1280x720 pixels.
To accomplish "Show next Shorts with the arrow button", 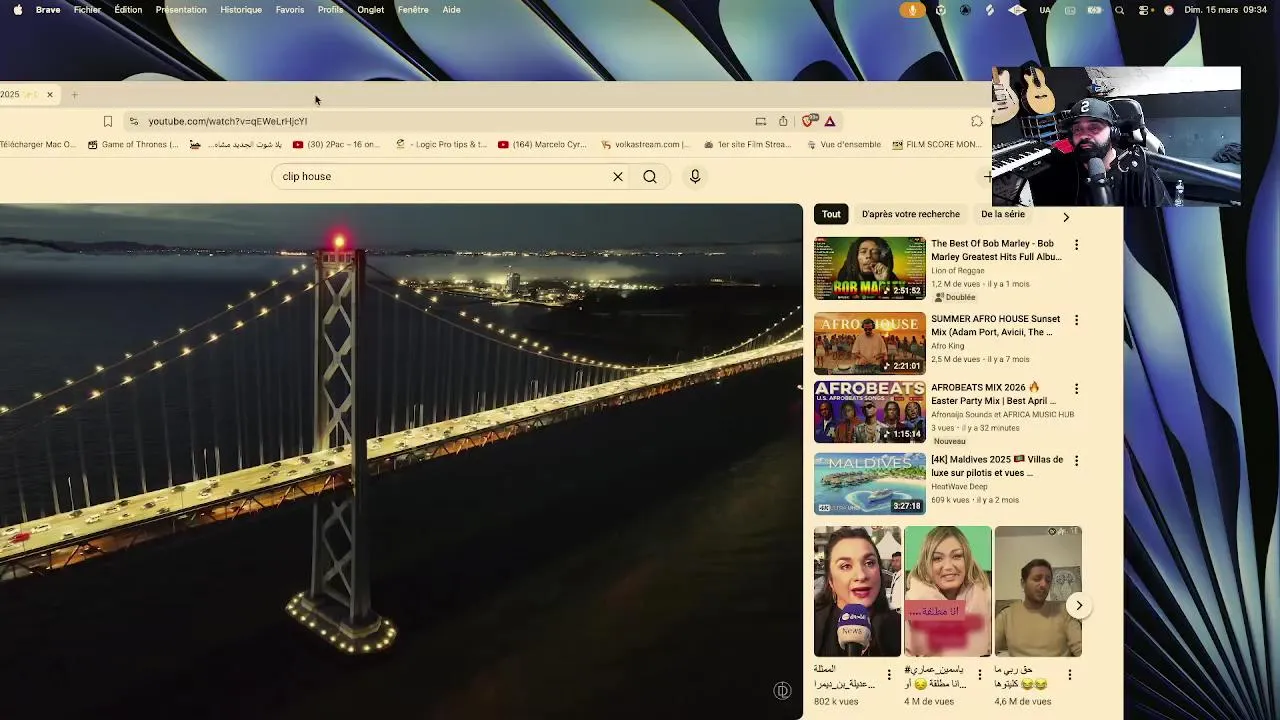I will (1078, 605).
